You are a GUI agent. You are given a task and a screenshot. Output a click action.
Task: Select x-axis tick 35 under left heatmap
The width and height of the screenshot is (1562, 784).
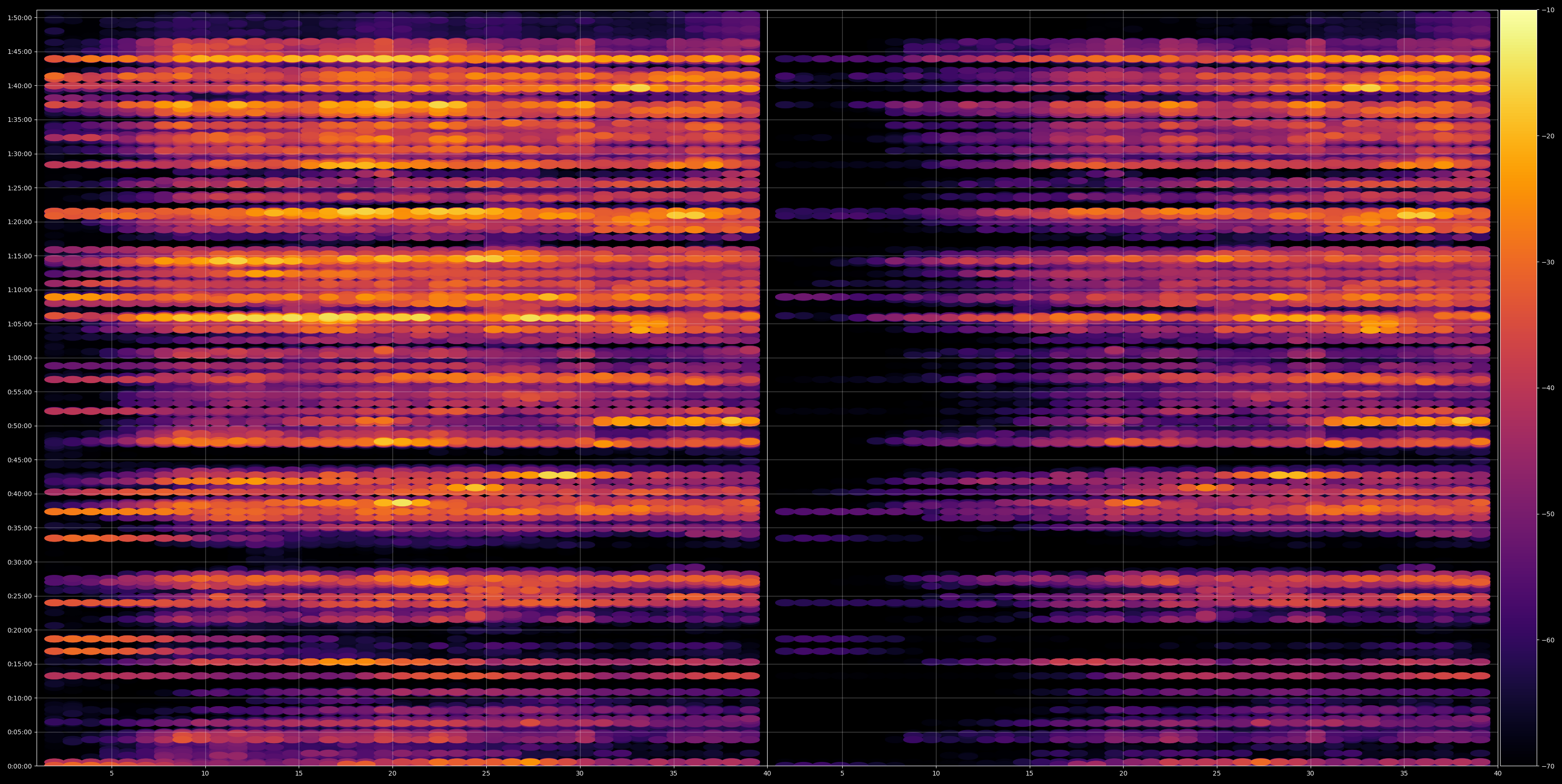tap(674, 774)
